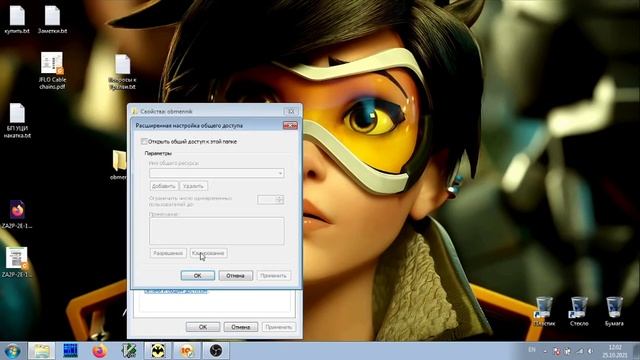Open File Explorer from the taskbar
Viewport: 640px width, 360px height.
42,351
